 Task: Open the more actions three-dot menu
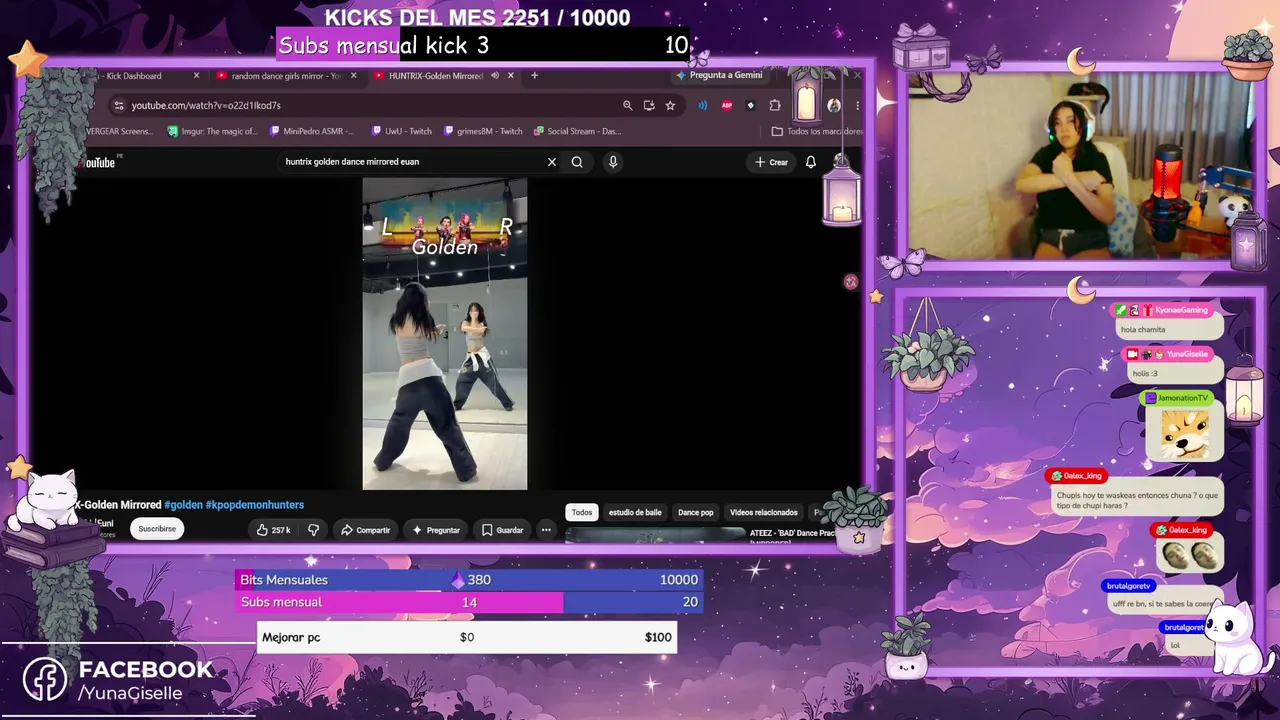[546, 530]
